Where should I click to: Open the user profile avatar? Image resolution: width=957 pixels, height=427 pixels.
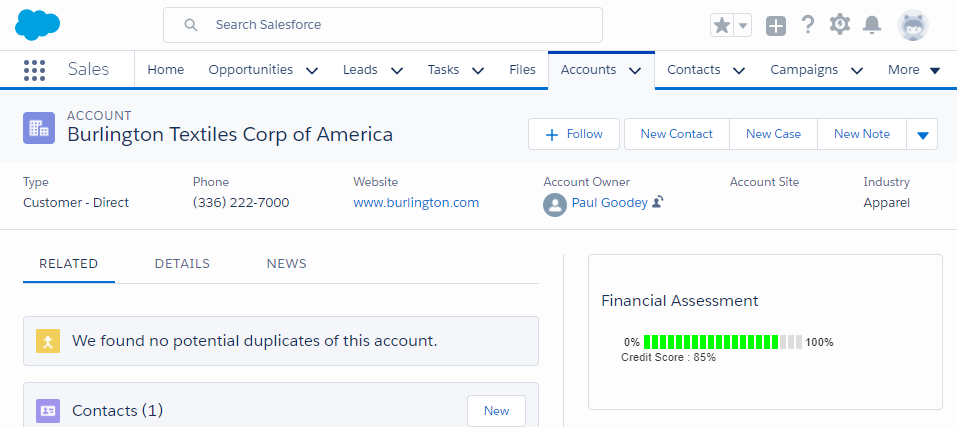[x=912, y=25]
